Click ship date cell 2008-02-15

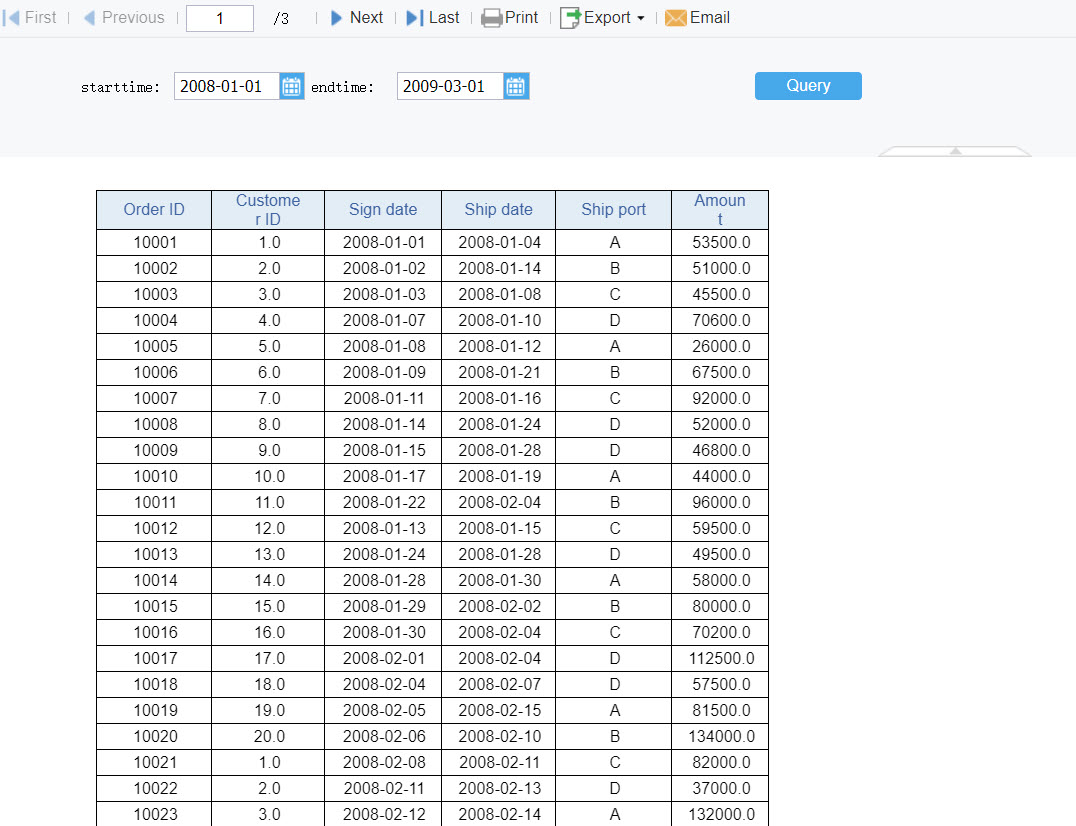click(500, 710)
